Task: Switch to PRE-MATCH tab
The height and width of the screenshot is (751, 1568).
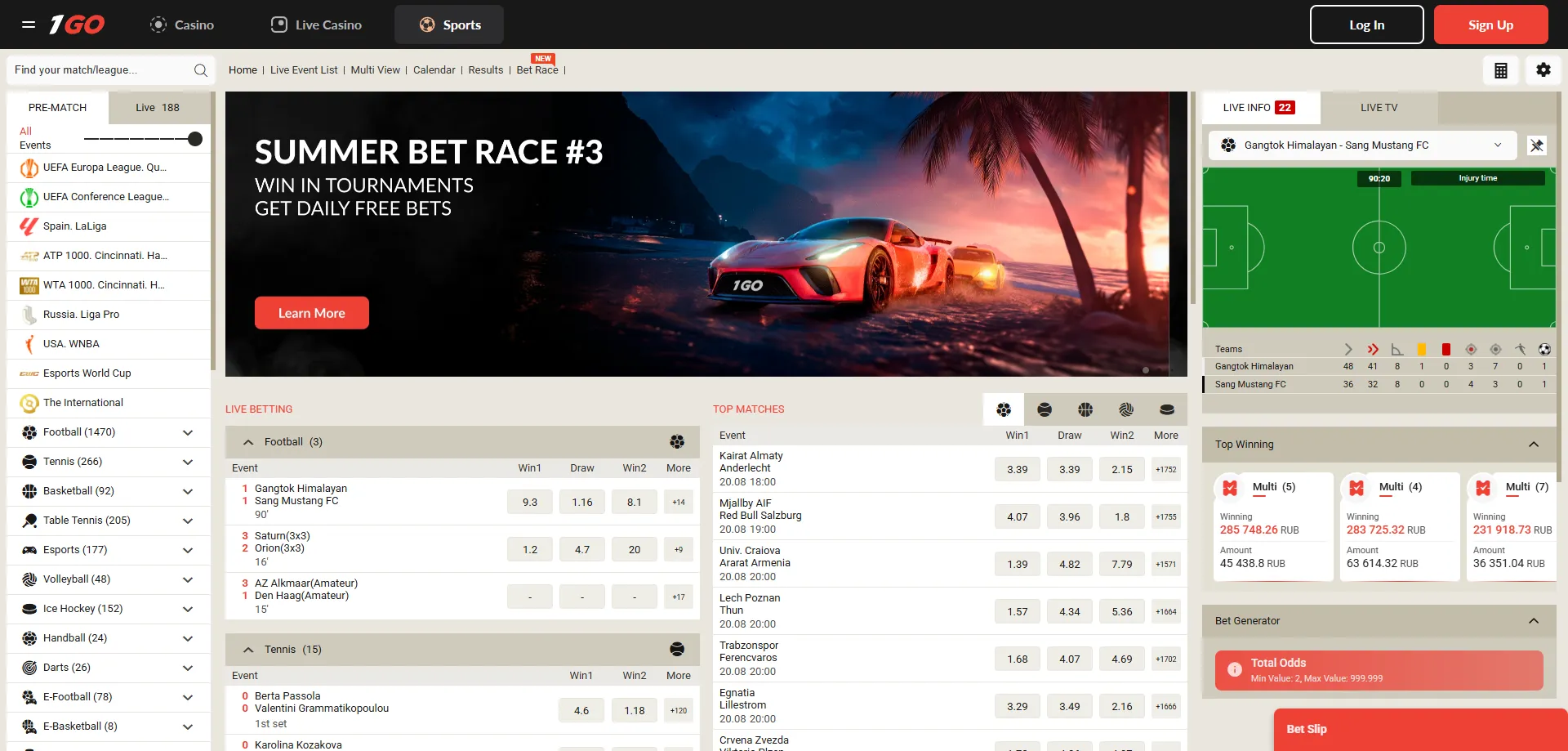Action: point(57,108)
